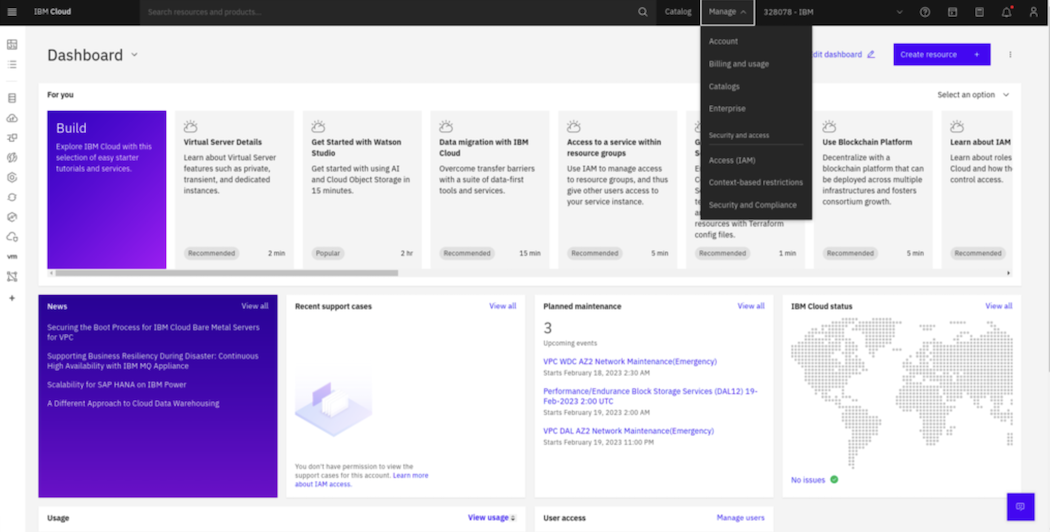Open news 'A Different Approach to Cloud Data Warehousing'

click(x=133, y=403)
